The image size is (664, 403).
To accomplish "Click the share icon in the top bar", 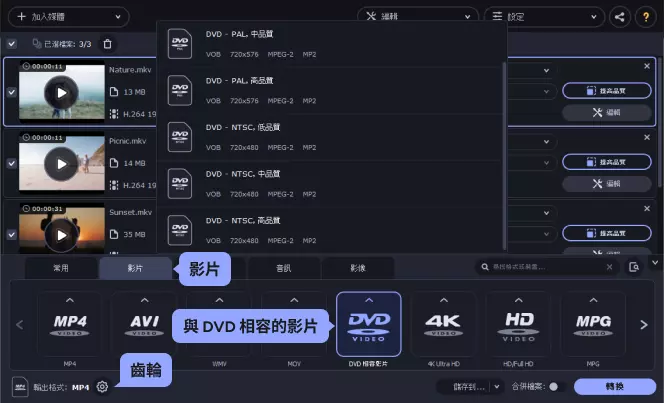I will click(620, 17).
